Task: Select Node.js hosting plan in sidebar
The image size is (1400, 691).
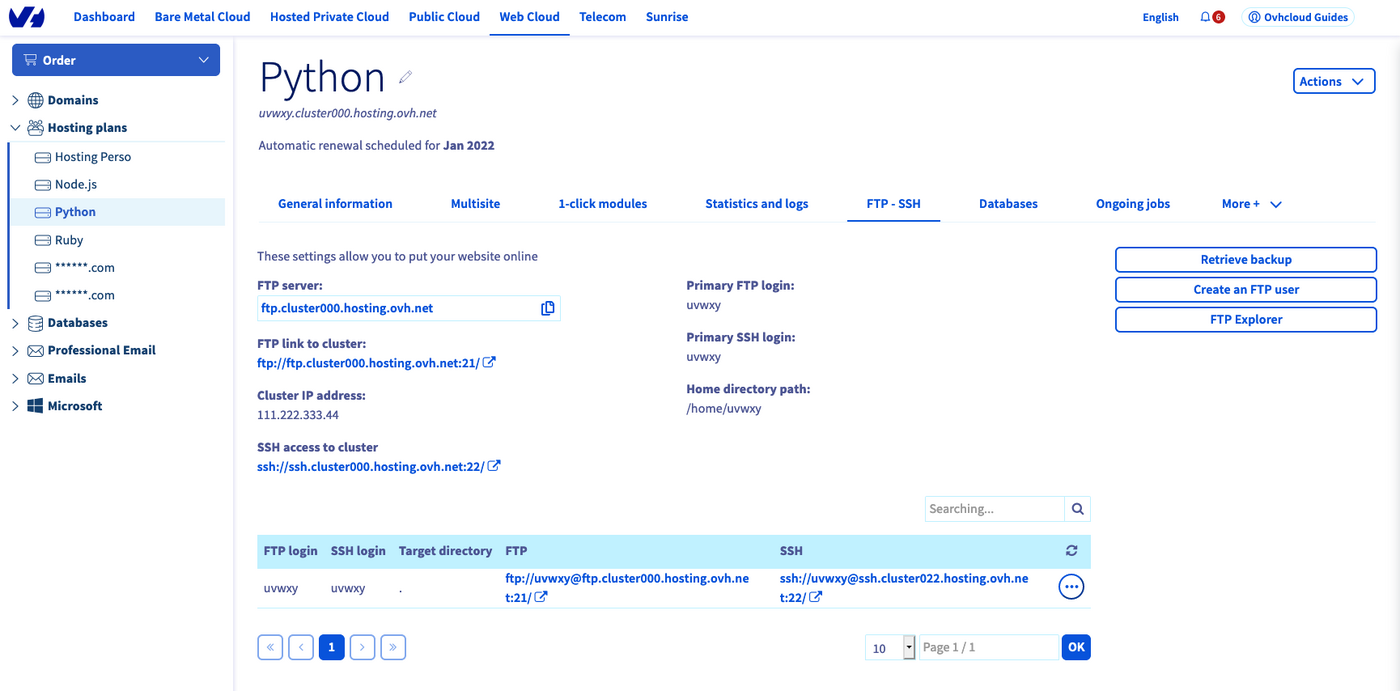Action: pos(76,185)
